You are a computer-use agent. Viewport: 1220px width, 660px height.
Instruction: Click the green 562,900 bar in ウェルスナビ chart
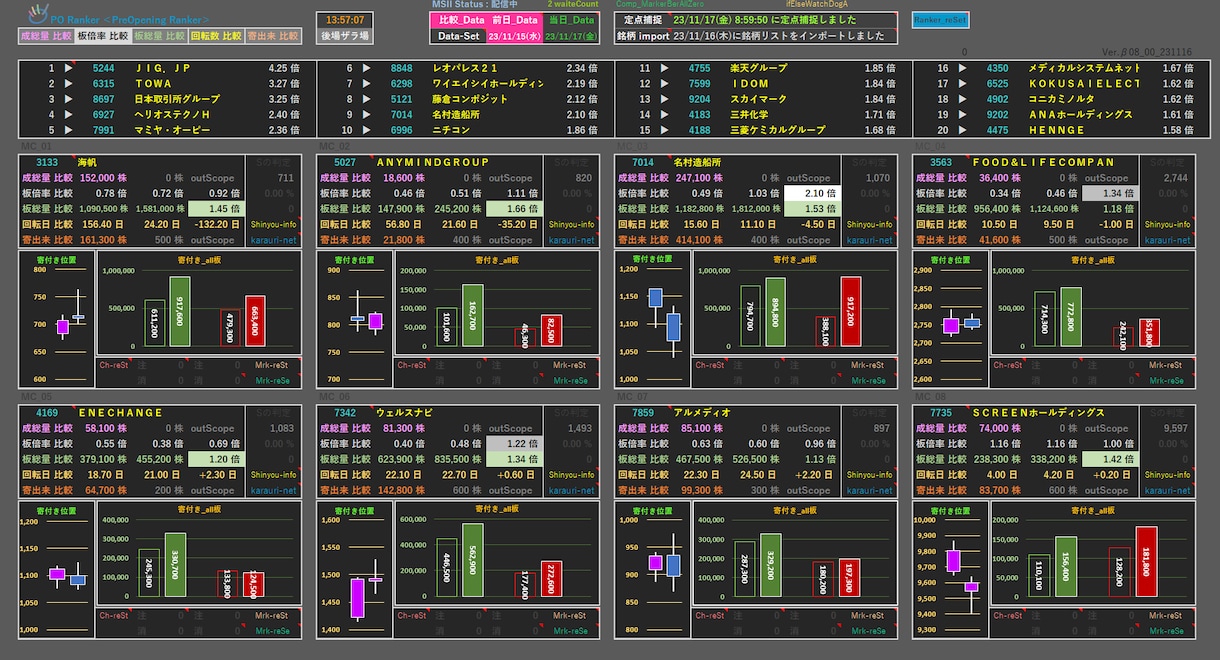coord(474,561)
